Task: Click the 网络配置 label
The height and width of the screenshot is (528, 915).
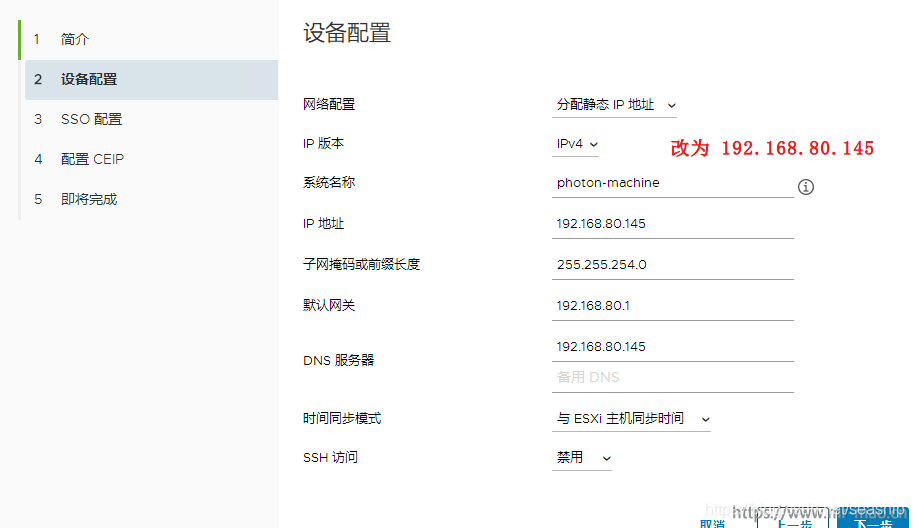Action: pos(329,104)
